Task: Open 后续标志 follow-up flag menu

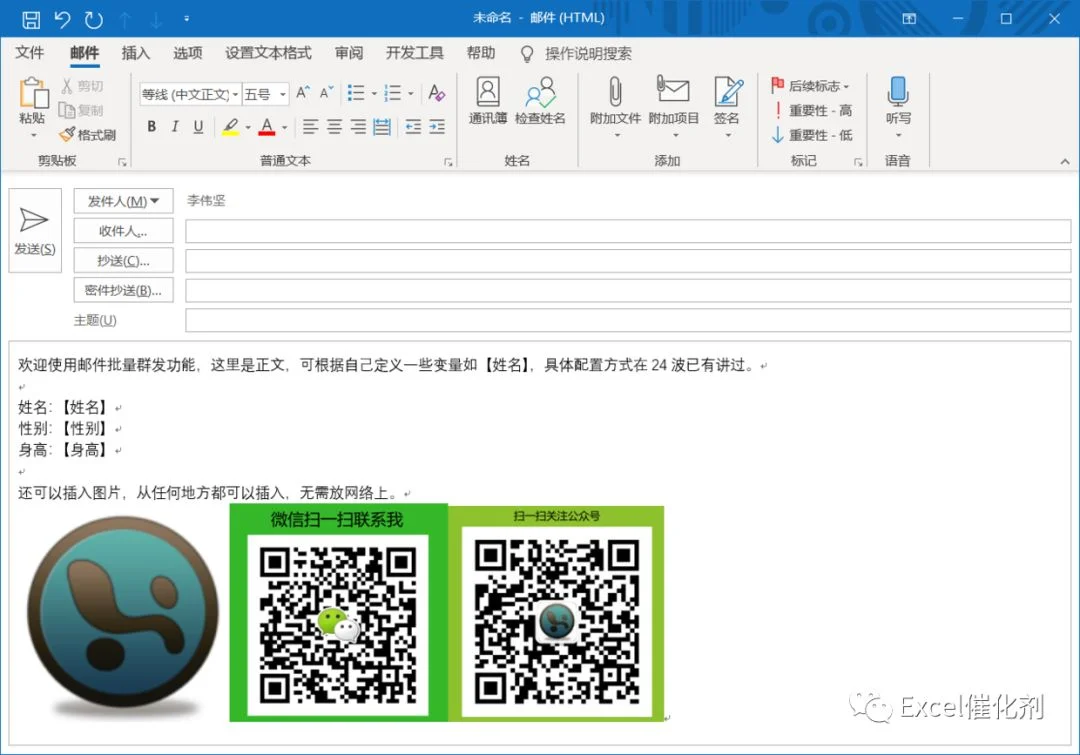Action: [810, 85]
